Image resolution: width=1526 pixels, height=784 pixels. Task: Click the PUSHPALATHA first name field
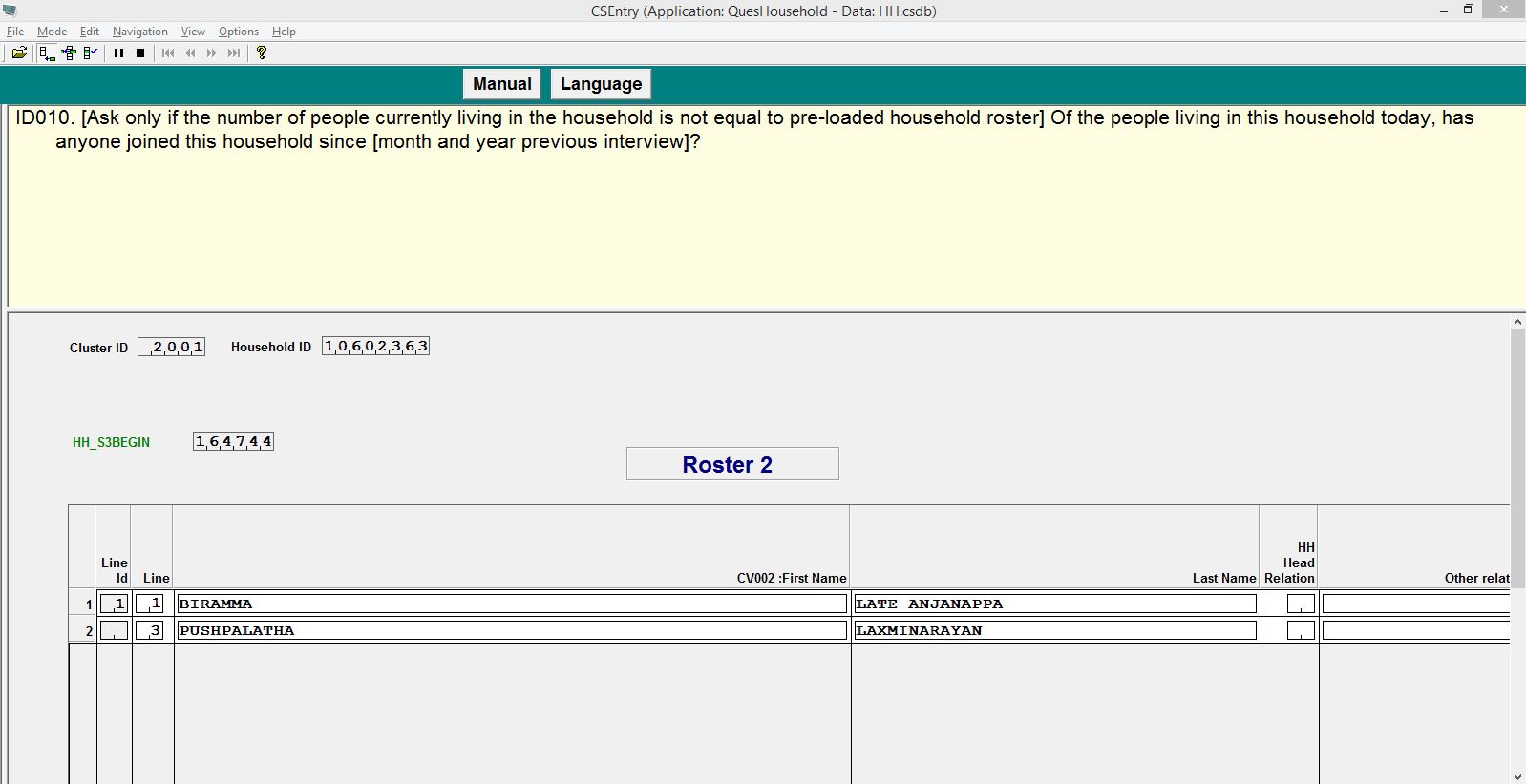click(x=512, y=630)
